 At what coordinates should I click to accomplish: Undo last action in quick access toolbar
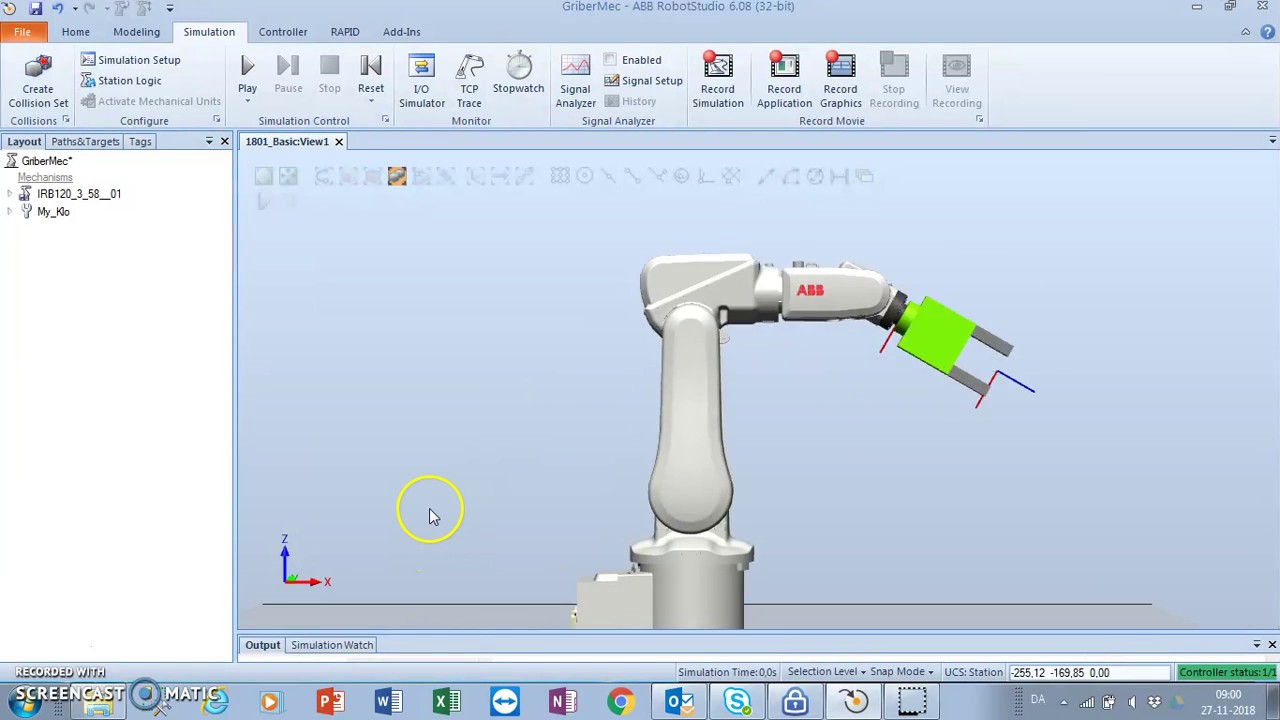(57, 8)
